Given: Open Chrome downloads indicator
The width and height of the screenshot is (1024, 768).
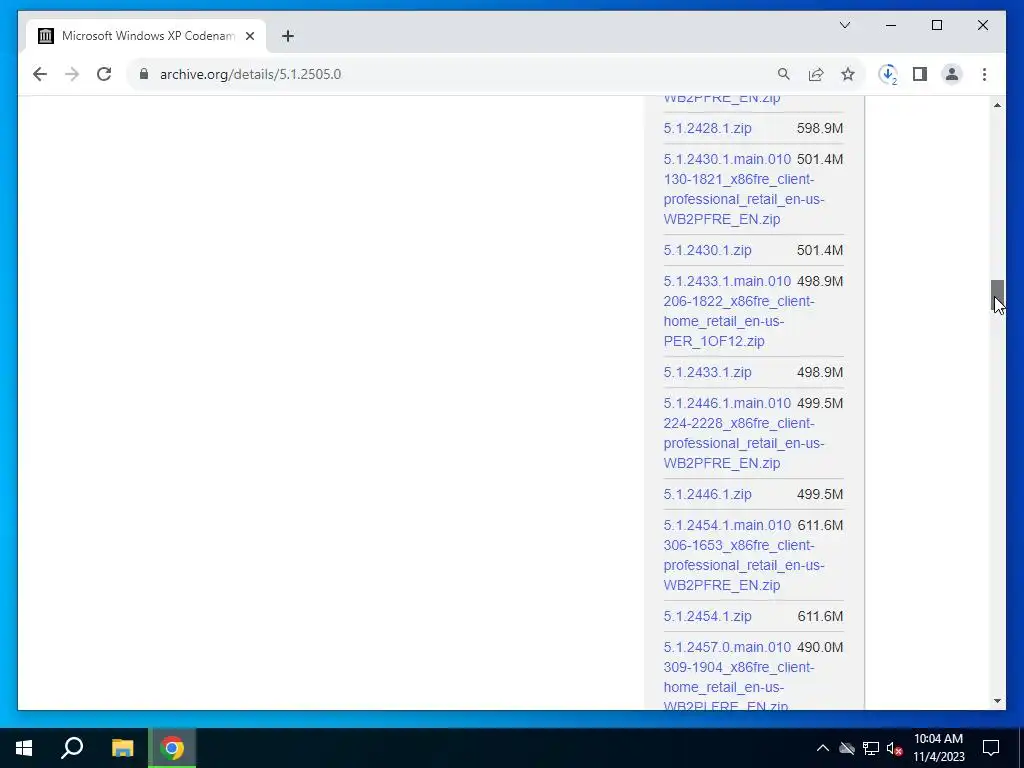Looking at the screenshot, I should [x=888, y=74].
